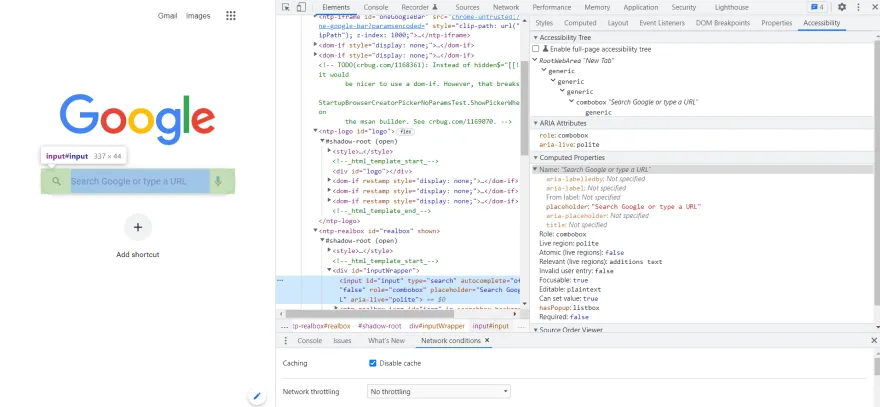Collapse the Name computed property row
880x407 pixels.
(x=535, y=170)
